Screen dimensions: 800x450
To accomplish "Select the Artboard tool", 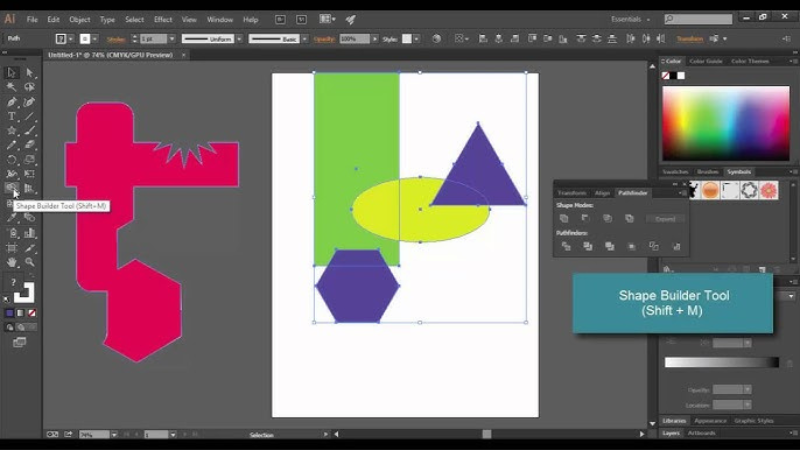I will pyautogui.click(x=11, y=248).
